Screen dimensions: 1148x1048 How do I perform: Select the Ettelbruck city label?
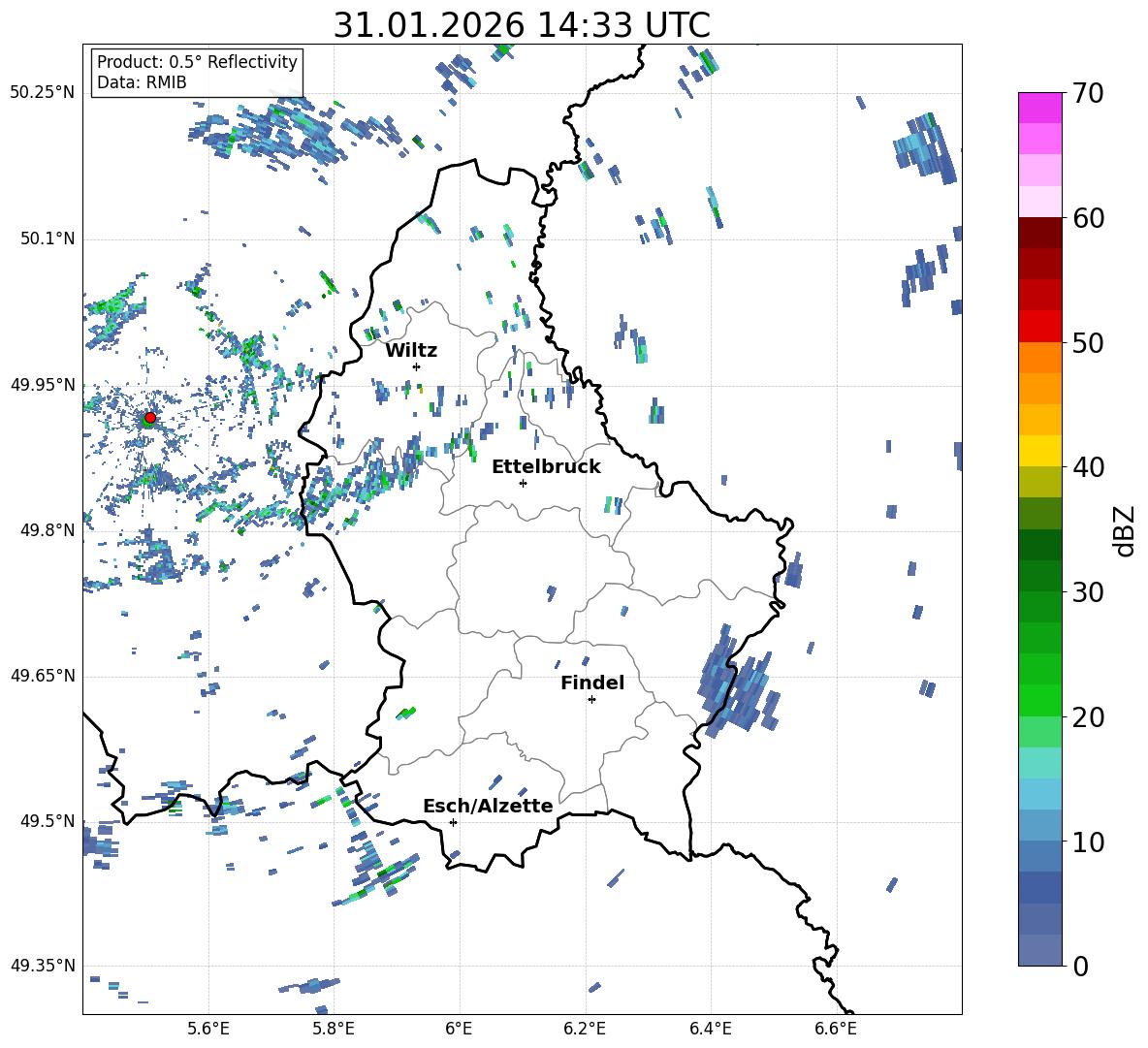point(546,466)
